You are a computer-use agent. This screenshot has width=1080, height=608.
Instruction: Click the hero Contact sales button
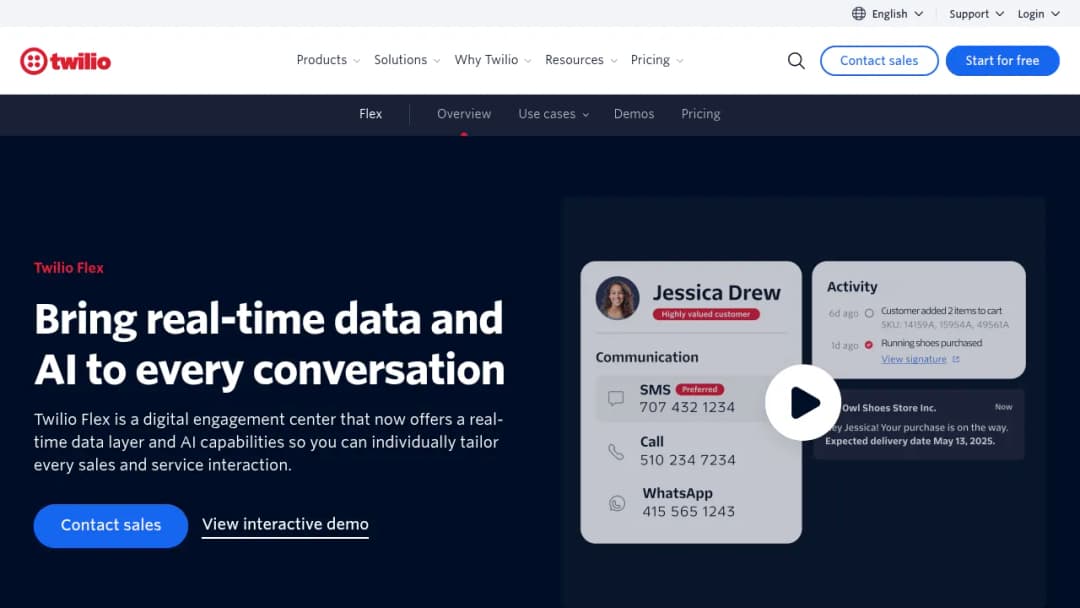coord(110,525)
